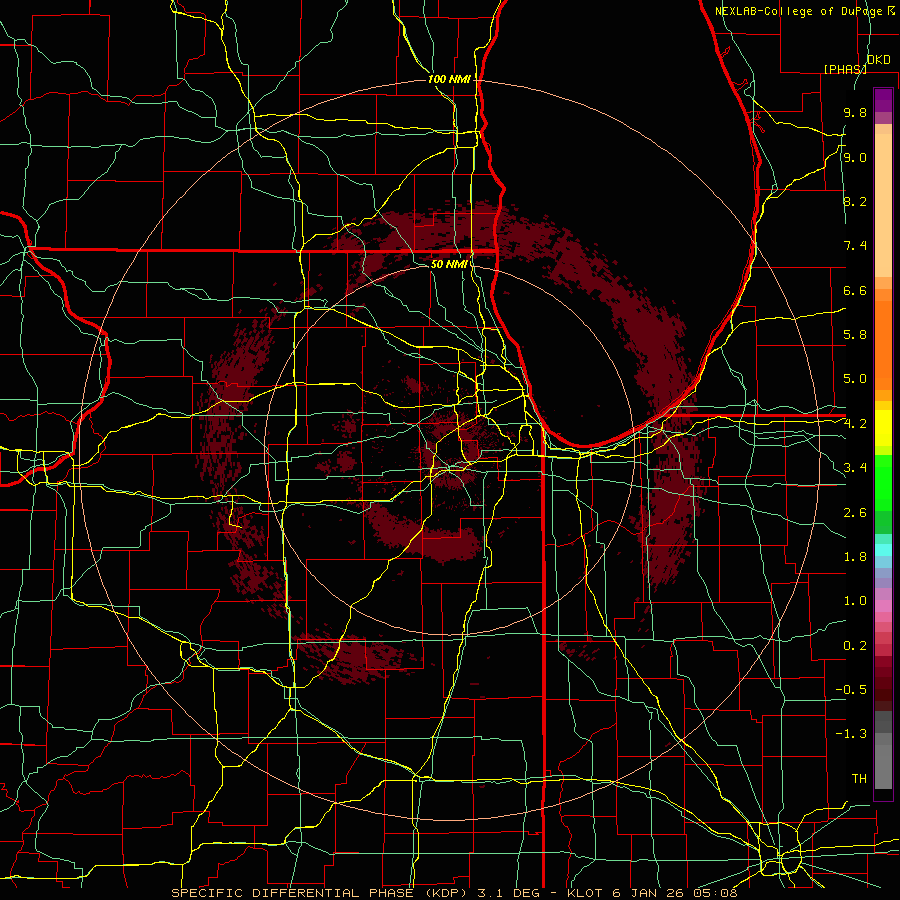The image size is (900, 900).
Task: Pick the cyan segment of color scale
Action: click(x=883, y=550)
